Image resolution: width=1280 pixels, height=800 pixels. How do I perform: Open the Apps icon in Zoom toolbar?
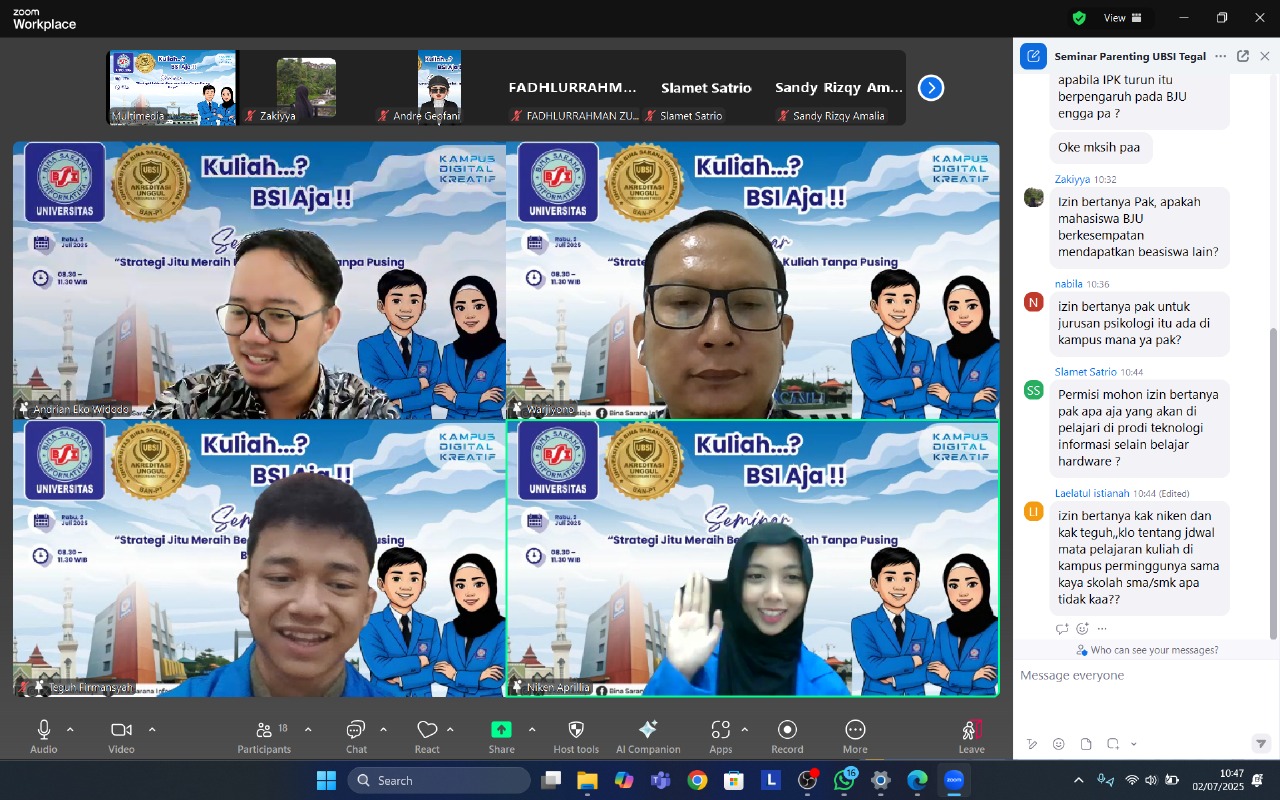tap(720, 730)
